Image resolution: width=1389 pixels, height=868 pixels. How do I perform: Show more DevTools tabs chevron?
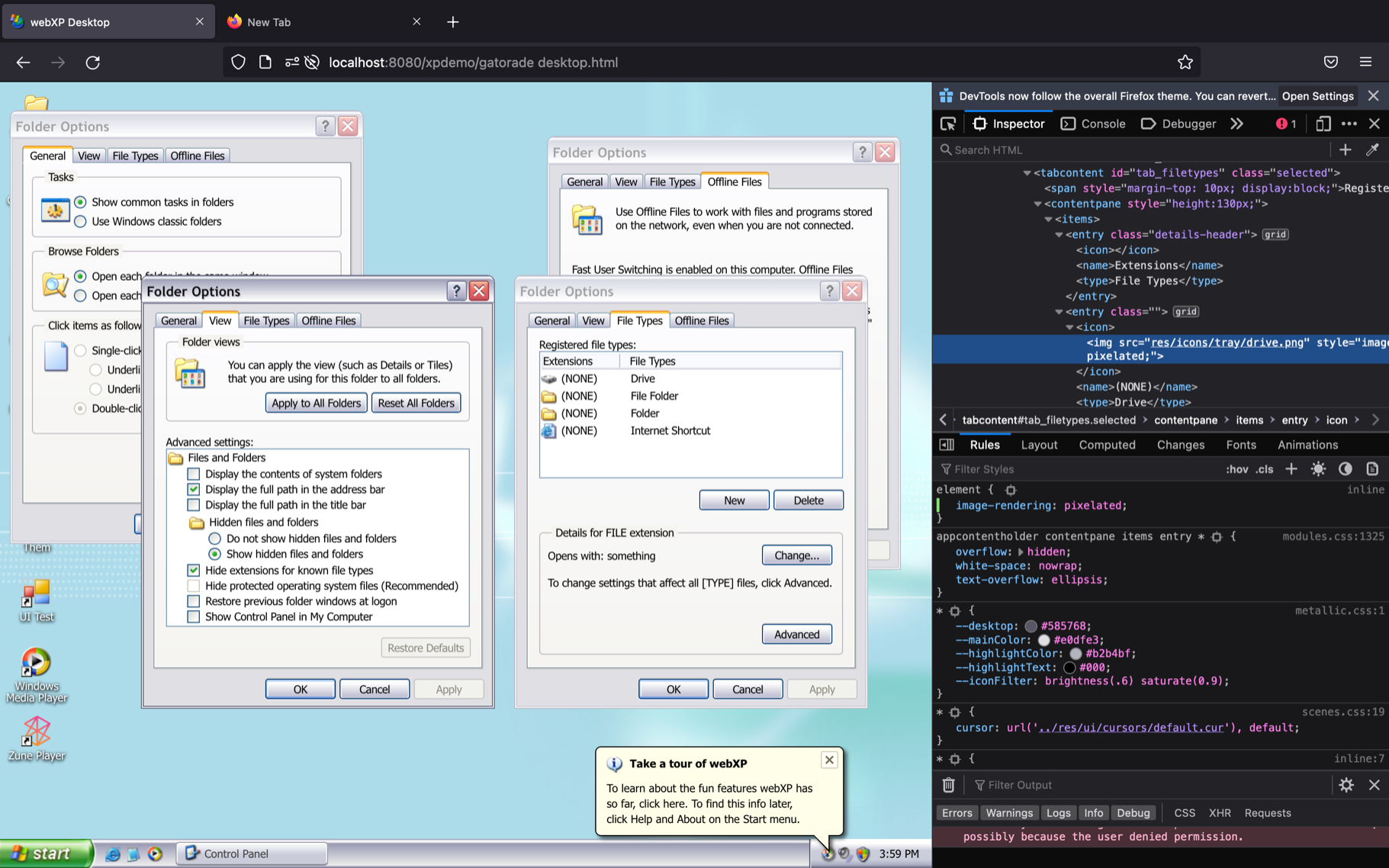tap(1236, 124)
